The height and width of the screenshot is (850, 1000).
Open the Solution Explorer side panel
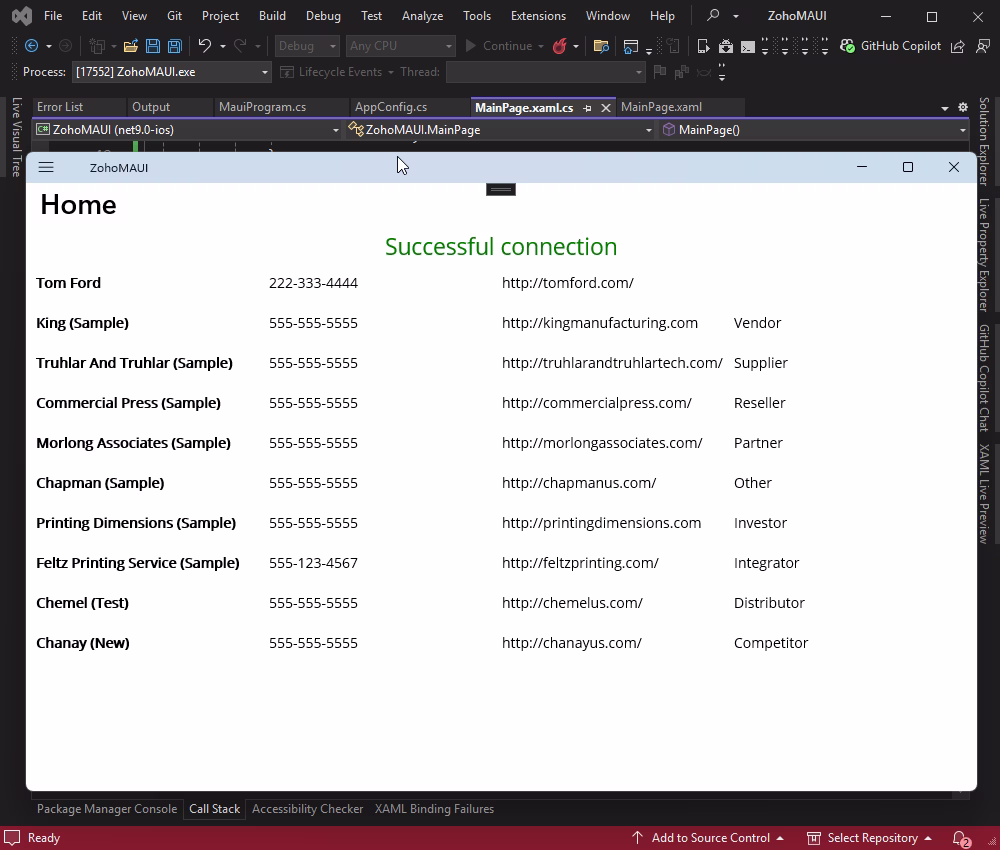[984, 141]
